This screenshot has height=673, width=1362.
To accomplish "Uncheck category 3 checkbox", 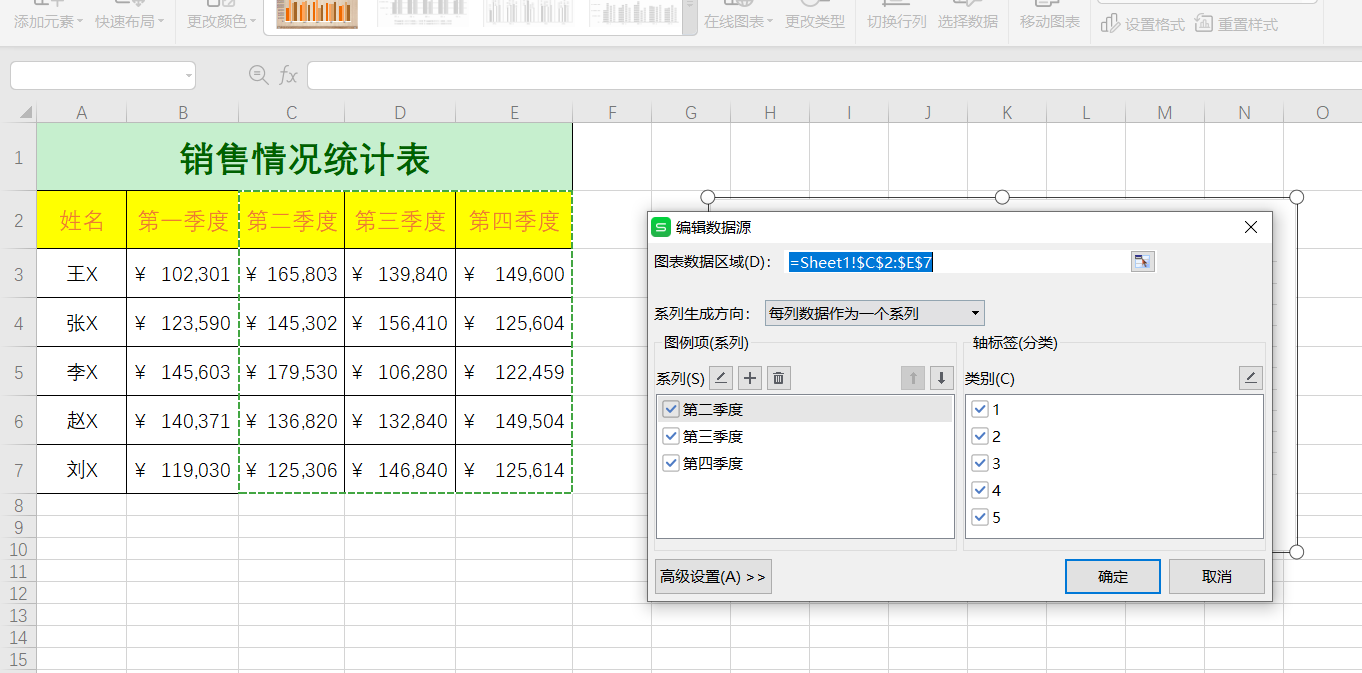I will [980, 463].
